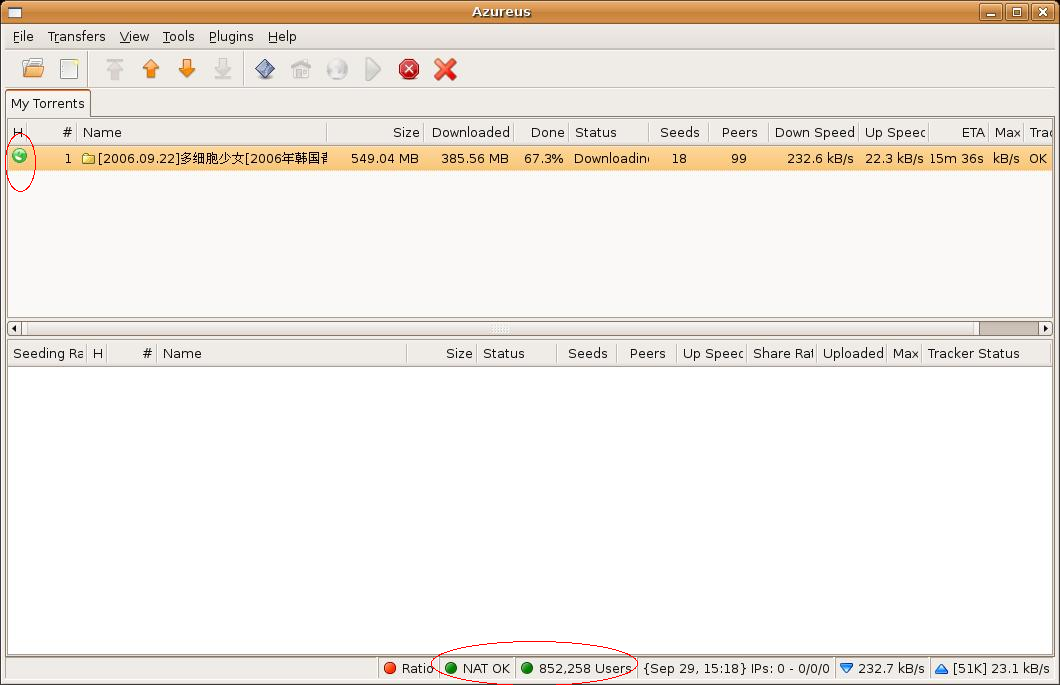
Task: Open the Plugins menu
Action: pos(231,37)
